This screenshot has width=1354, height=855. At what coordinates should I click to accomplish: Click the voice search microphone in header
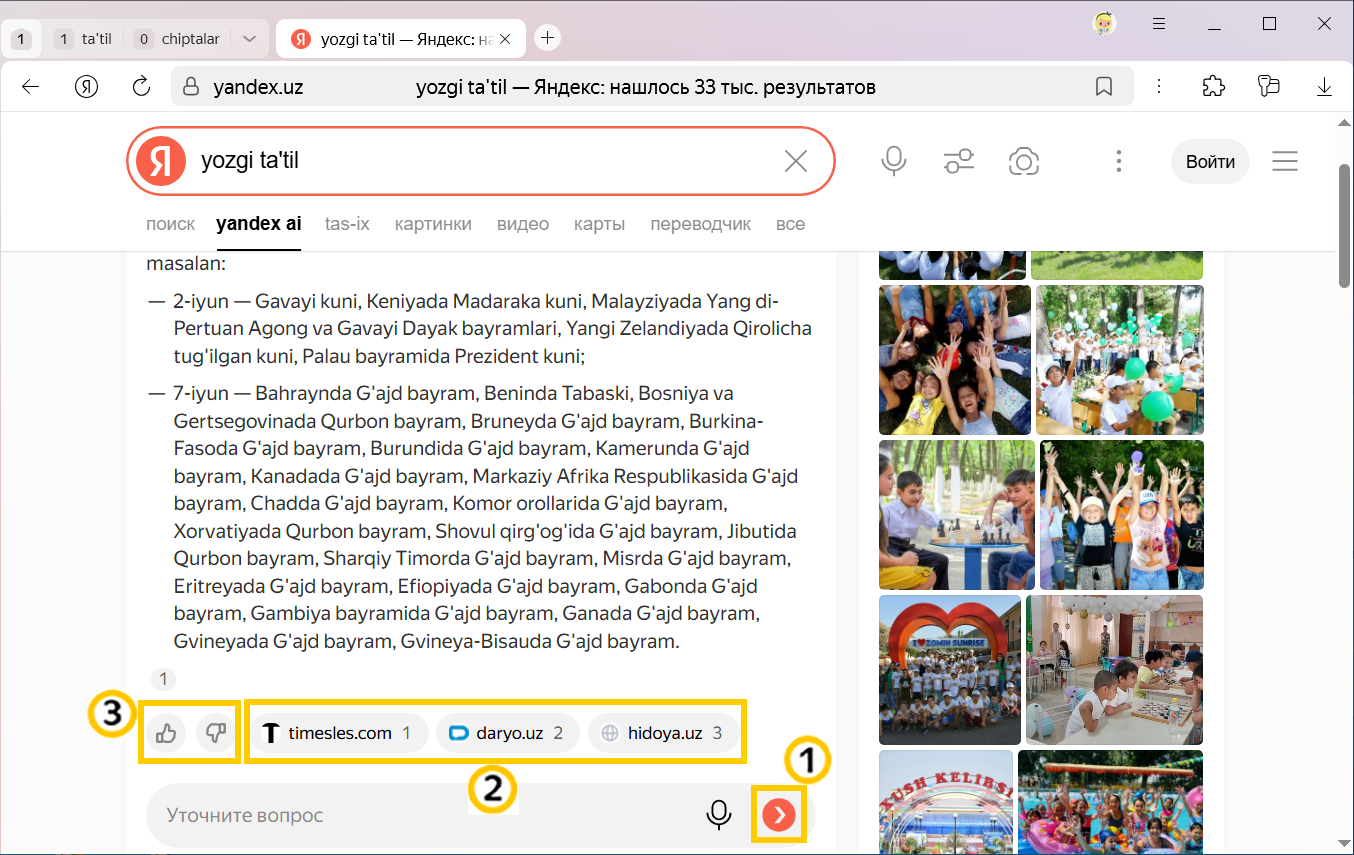(x=893, y=161)
